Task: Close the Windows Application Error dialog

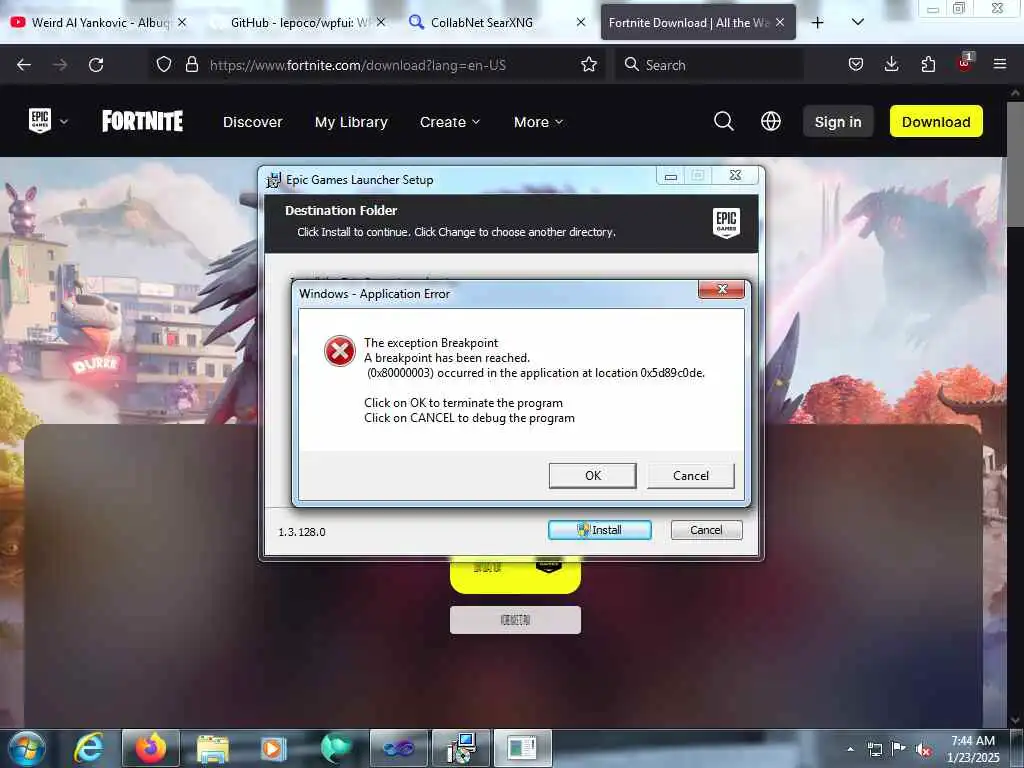Action: [721, 289]
